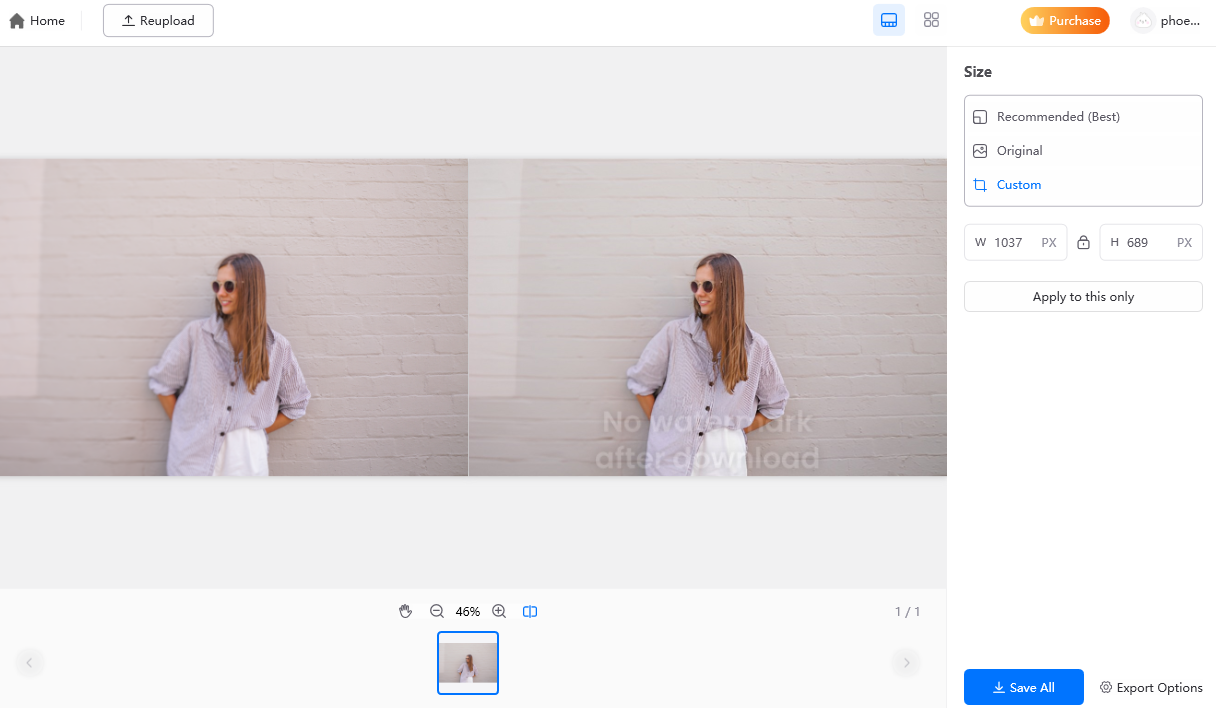1216x708 pixels.
Task: Click the width input field
Action: click(x=1015, y=242)
